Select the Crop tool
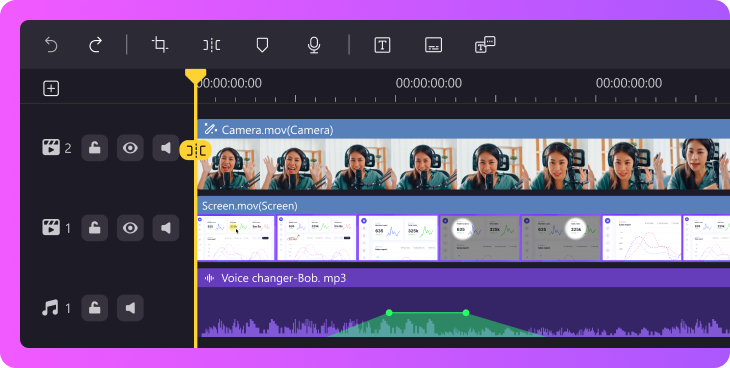 tap(160, 45)
